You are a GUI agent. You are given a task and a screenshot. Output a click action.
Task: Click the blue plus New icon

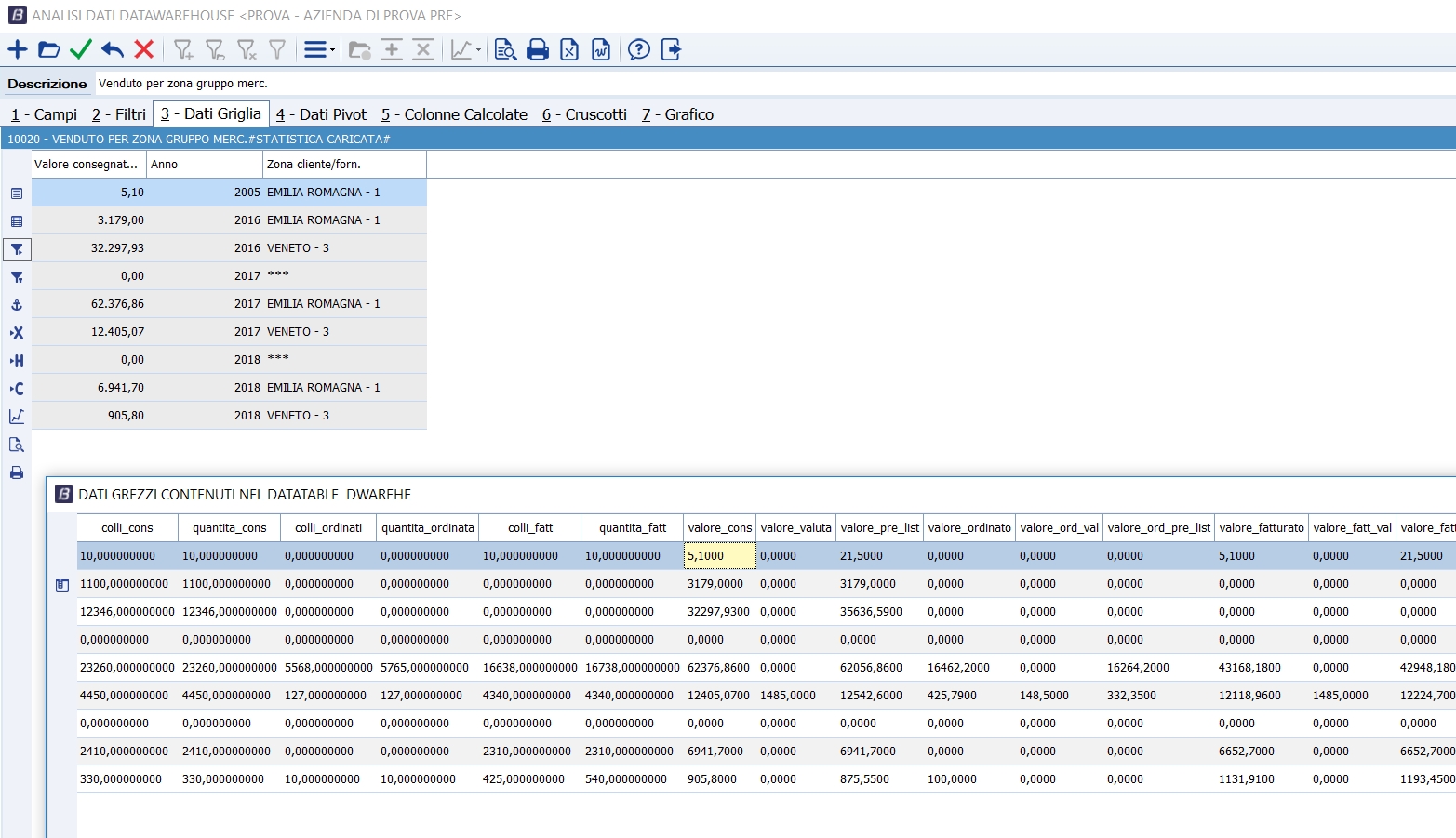click(x=18, y=50)
